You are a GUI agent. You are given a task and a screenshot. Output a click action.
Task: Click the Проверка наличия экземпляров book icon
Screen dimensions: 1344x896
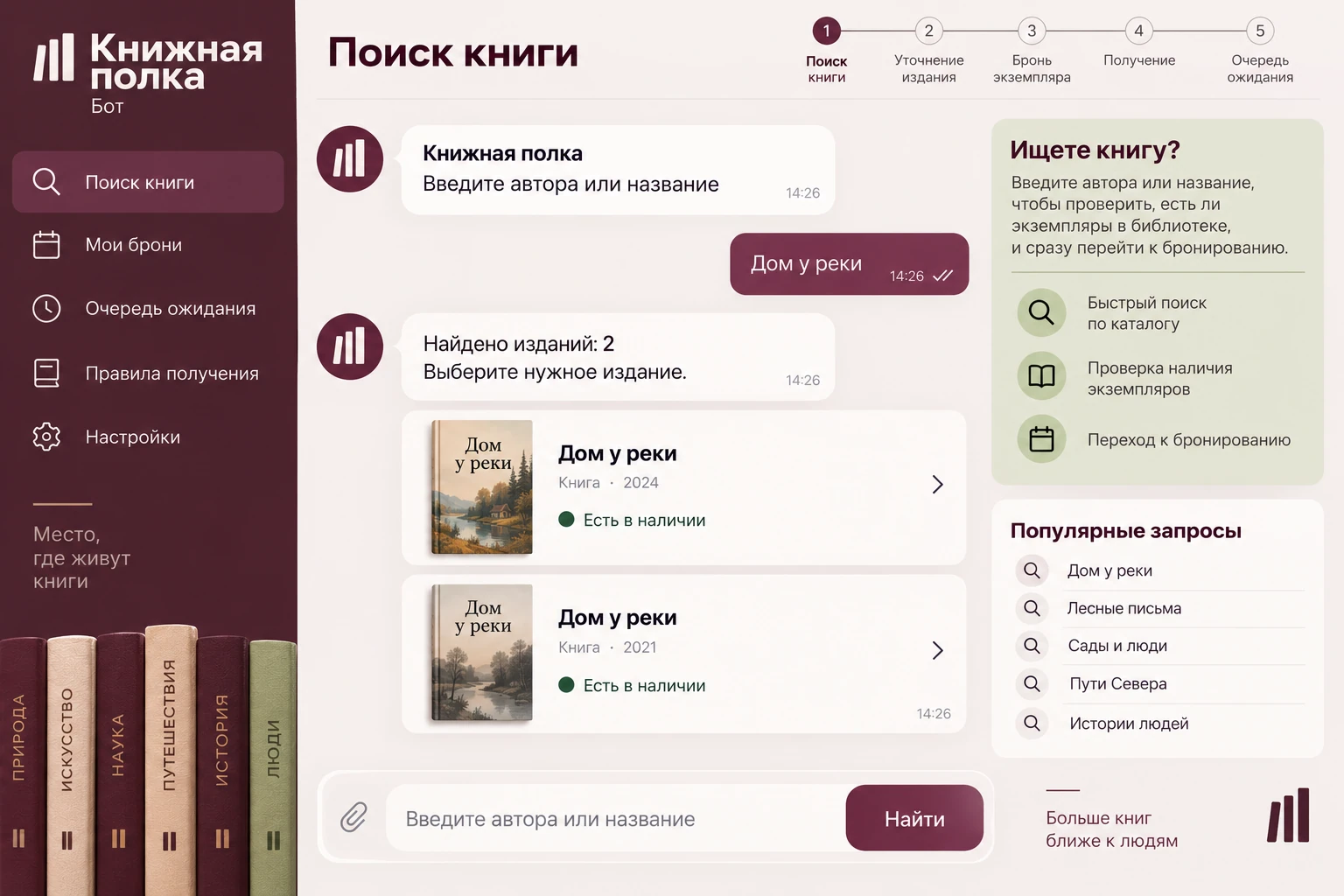click(x=1041, y=376)
